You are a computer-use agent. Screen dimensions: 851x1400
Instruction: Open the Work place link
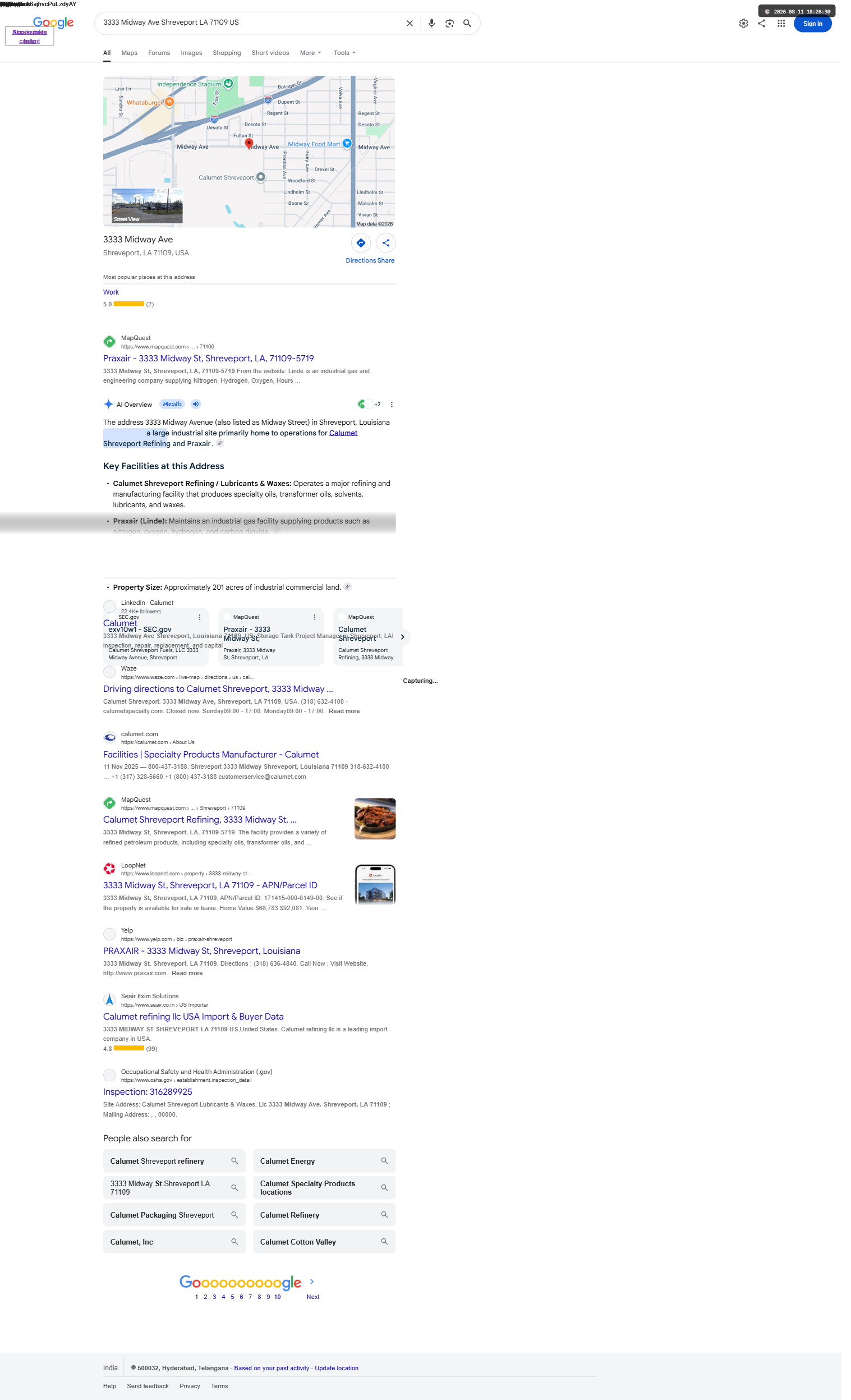[111, 292]
